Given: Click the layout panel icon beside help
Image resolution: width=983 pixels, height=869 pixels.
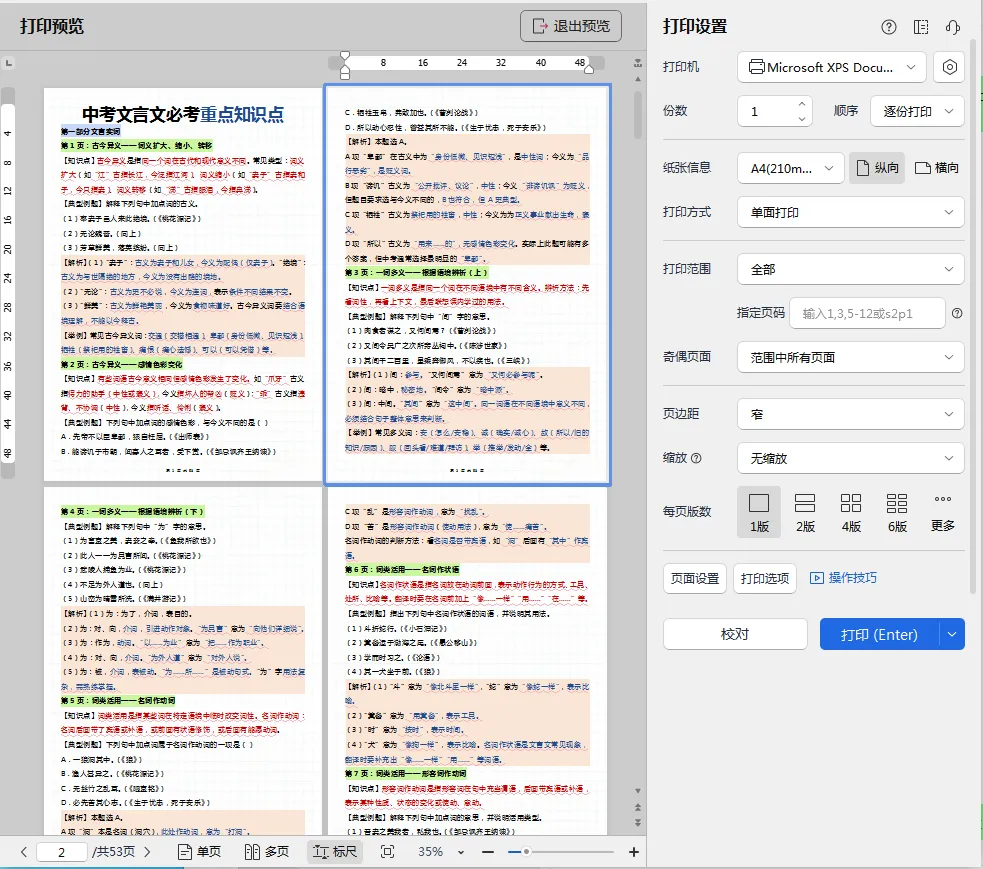Looking at the screenshot, I should click(x=921, y=27).
